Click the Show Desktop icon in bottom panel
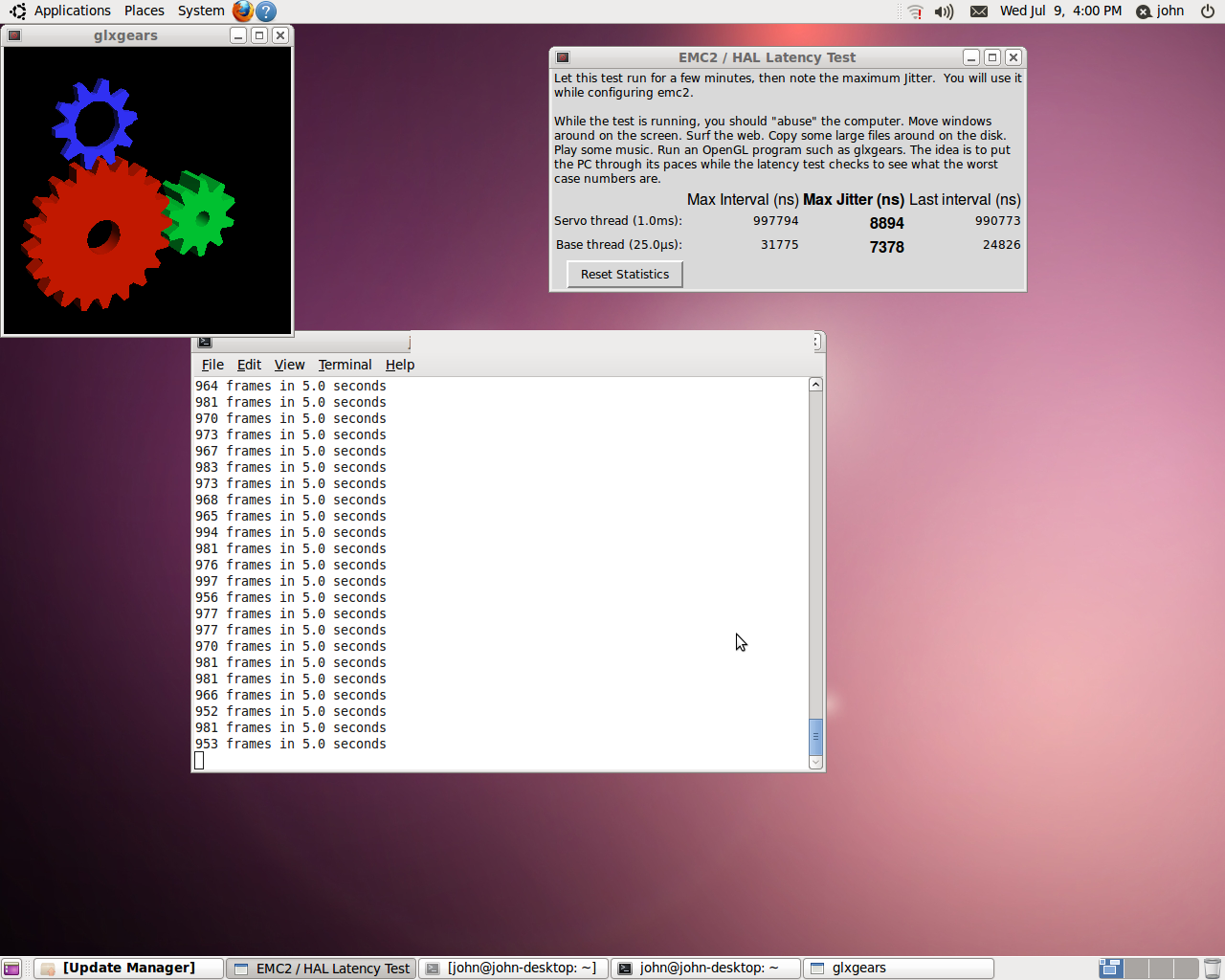 tap(11, 969)
